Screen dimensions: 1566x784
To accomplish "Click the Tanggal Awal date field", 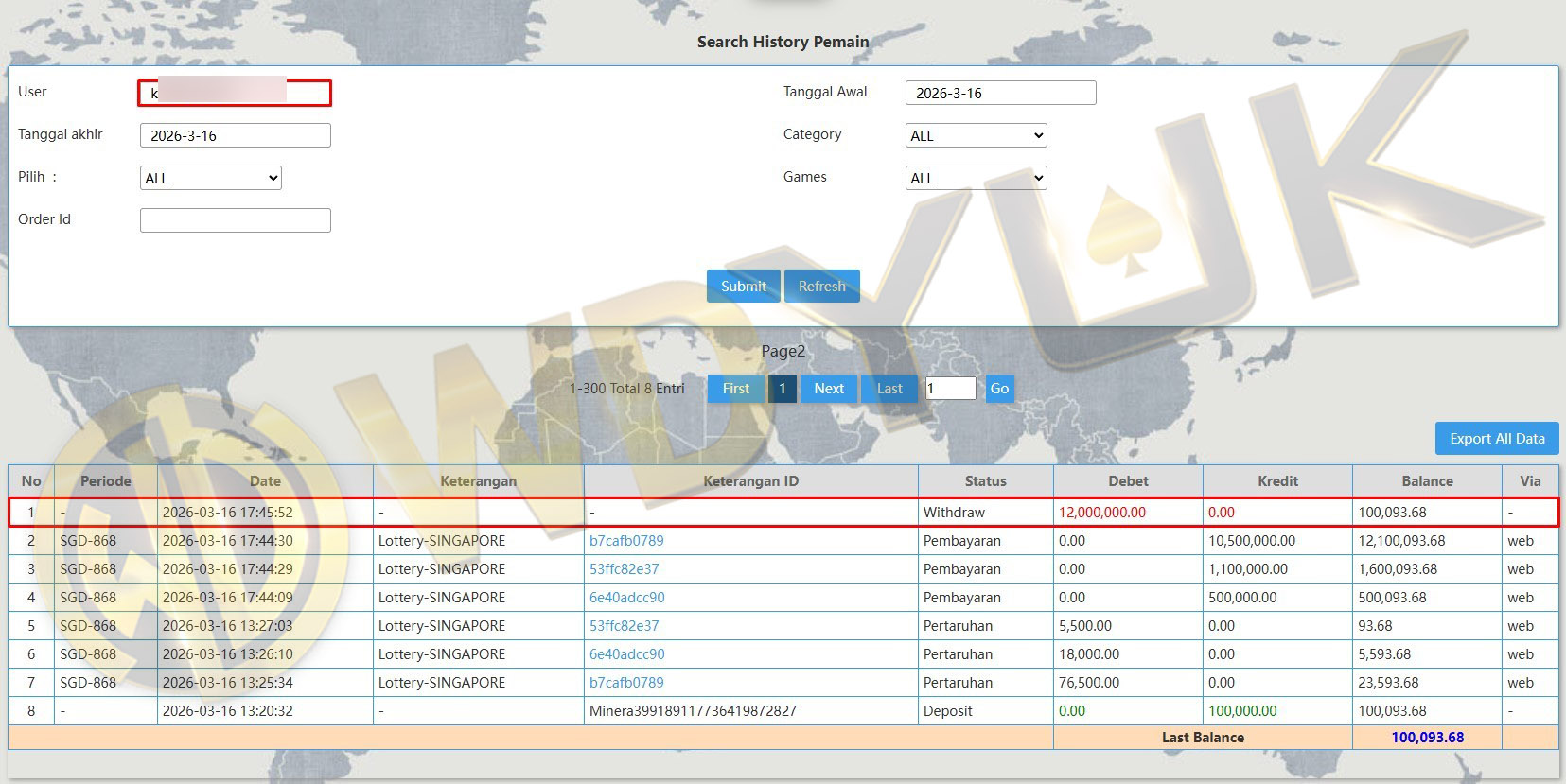I will (x=1000, y=93).
